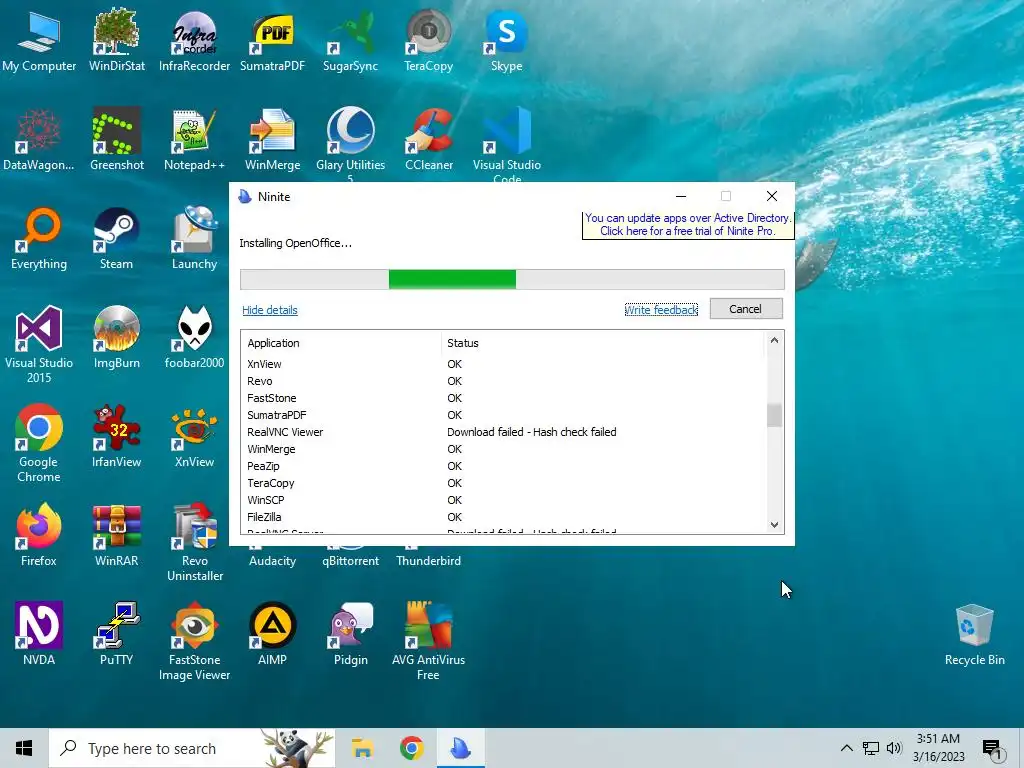Viewport: 1024px width, 768px height.
Task: Click the Google Chrome desktop shortcut
Action: click(x=39, y=443)
